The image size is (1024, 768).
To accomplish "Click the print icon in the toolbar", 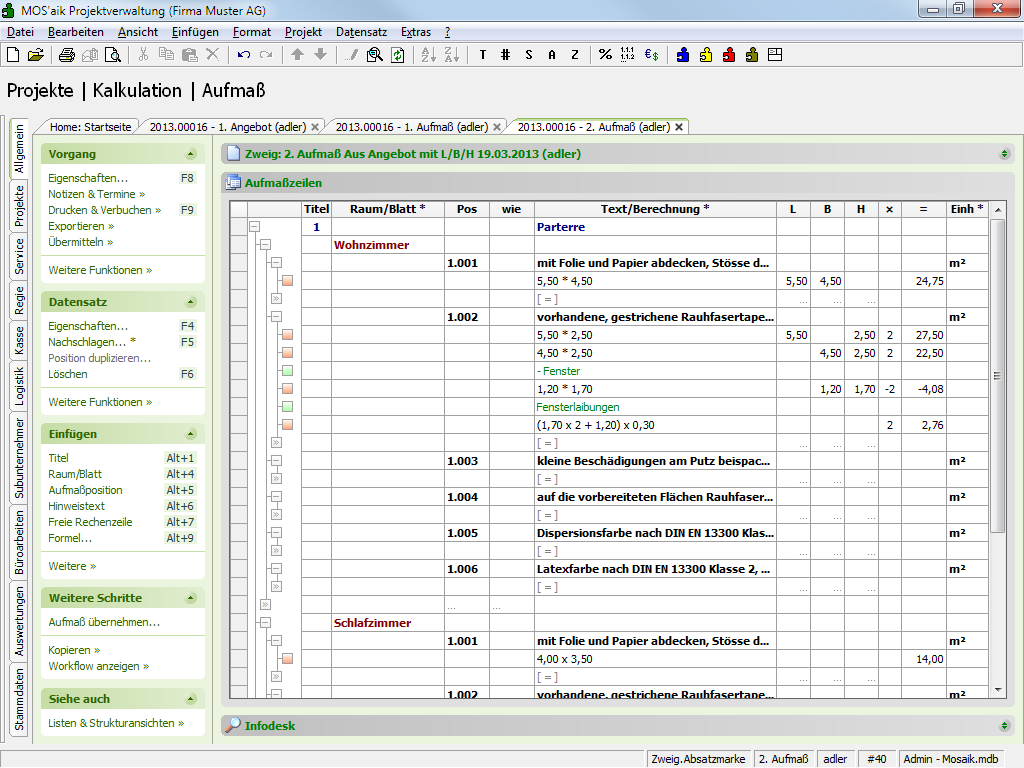I will coord(66,55).
